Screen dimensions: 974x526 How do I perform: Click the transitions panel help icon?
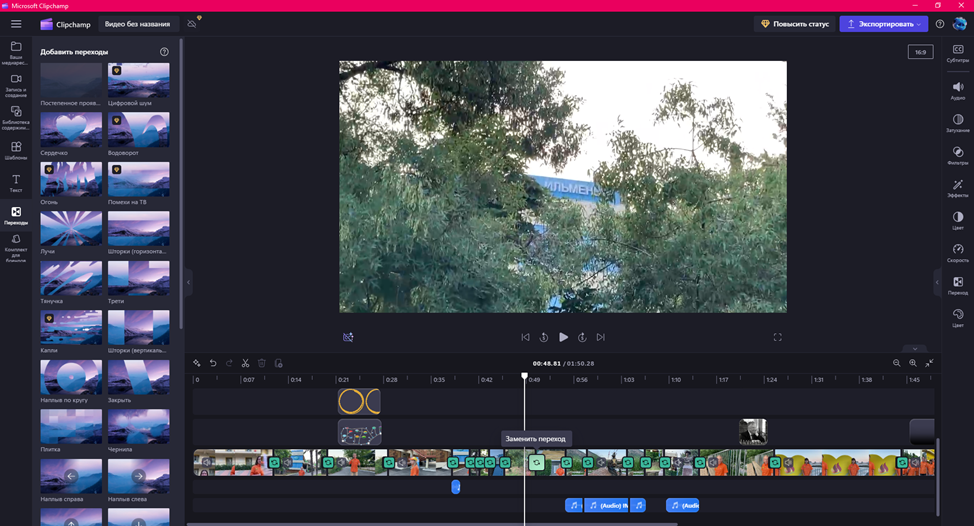click(164, 52)
